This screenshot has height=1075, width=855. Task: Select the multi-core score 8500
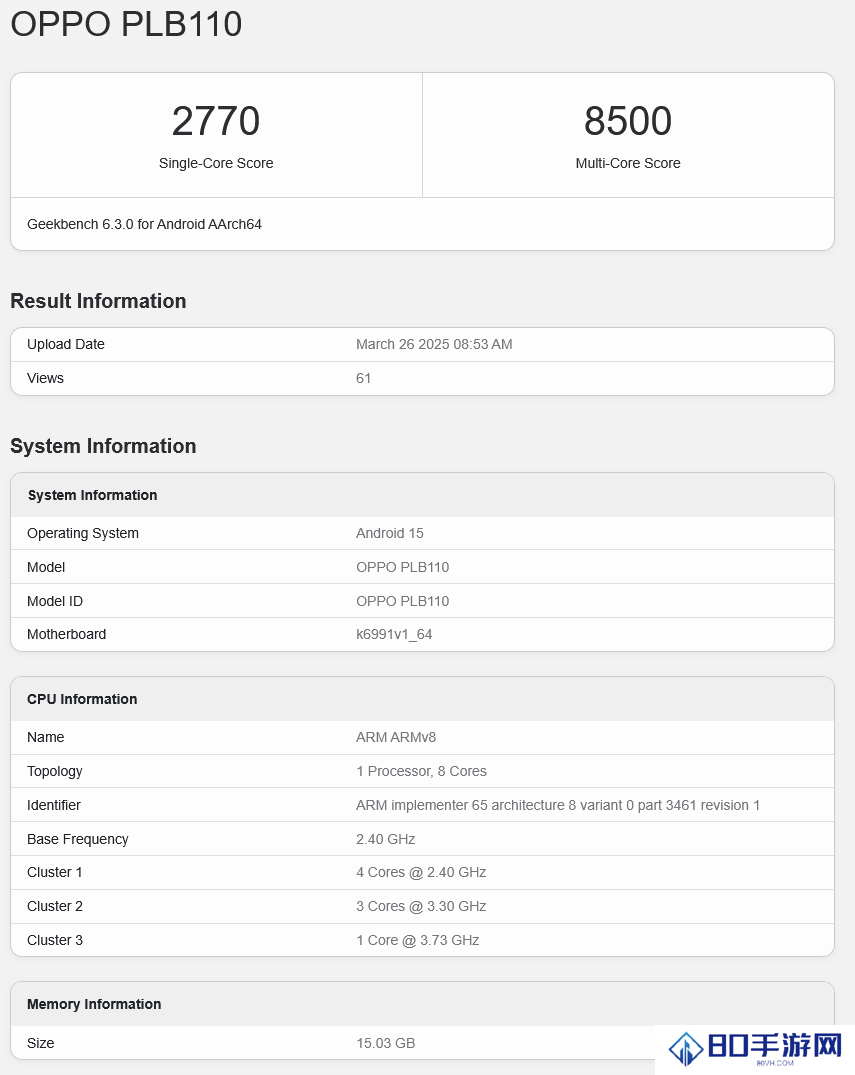tap(628, 121)
